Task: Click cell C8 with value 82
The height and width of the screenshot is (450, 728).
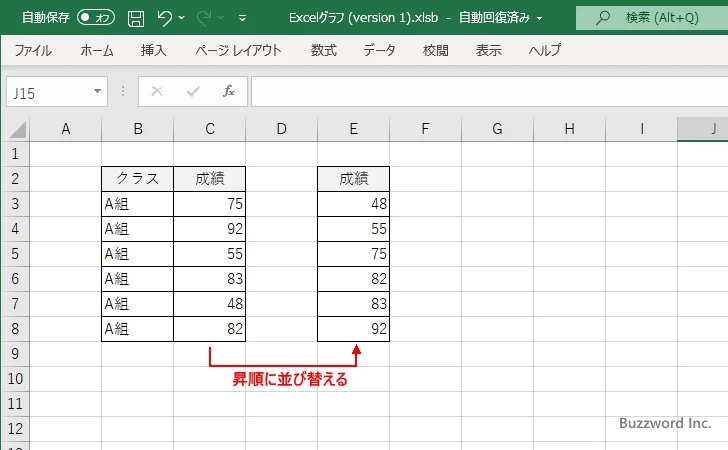Action: [x=209, y=329]
